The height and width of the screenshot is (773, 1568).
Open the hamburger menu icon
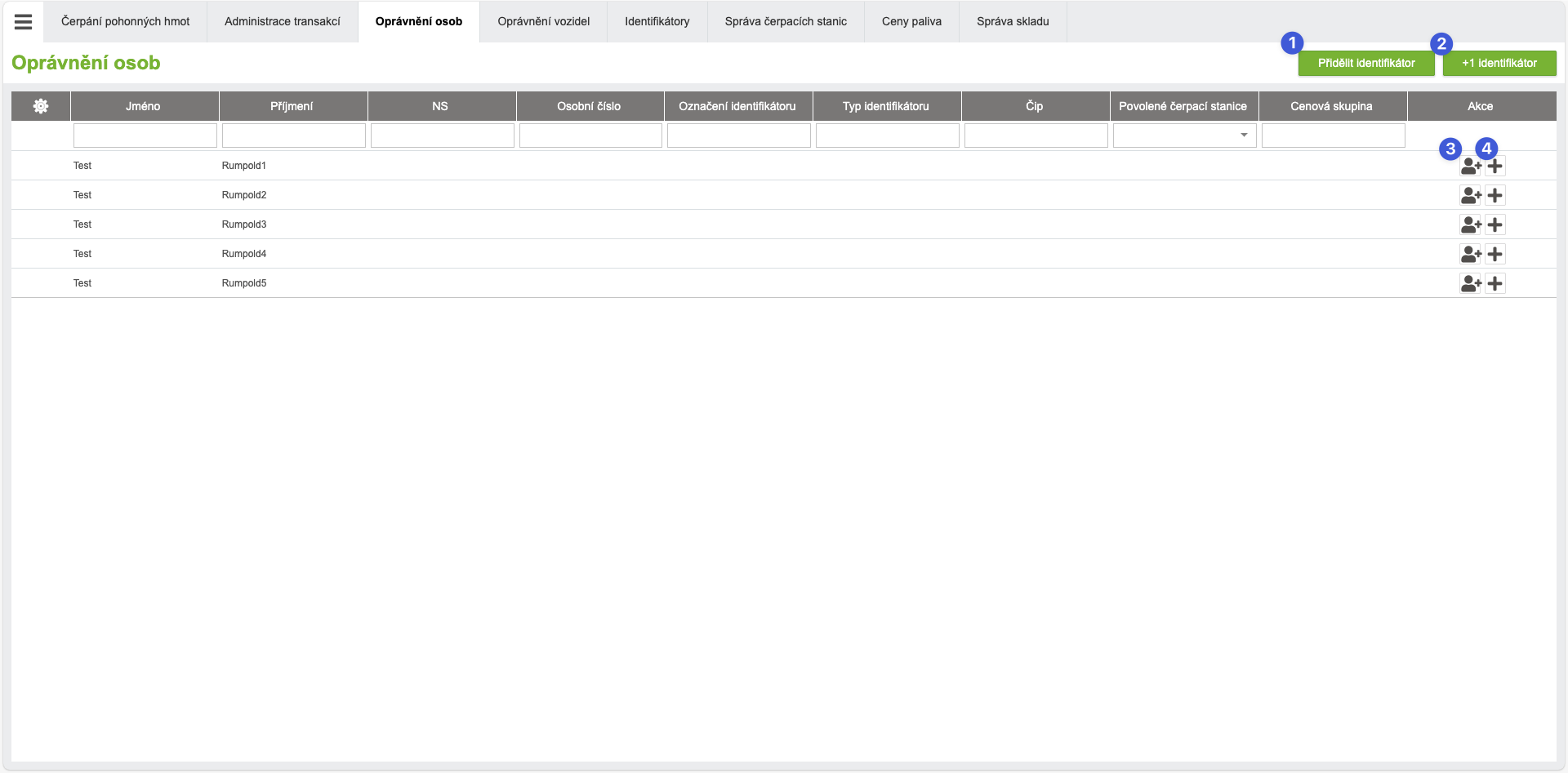click(x=24, y=22)
